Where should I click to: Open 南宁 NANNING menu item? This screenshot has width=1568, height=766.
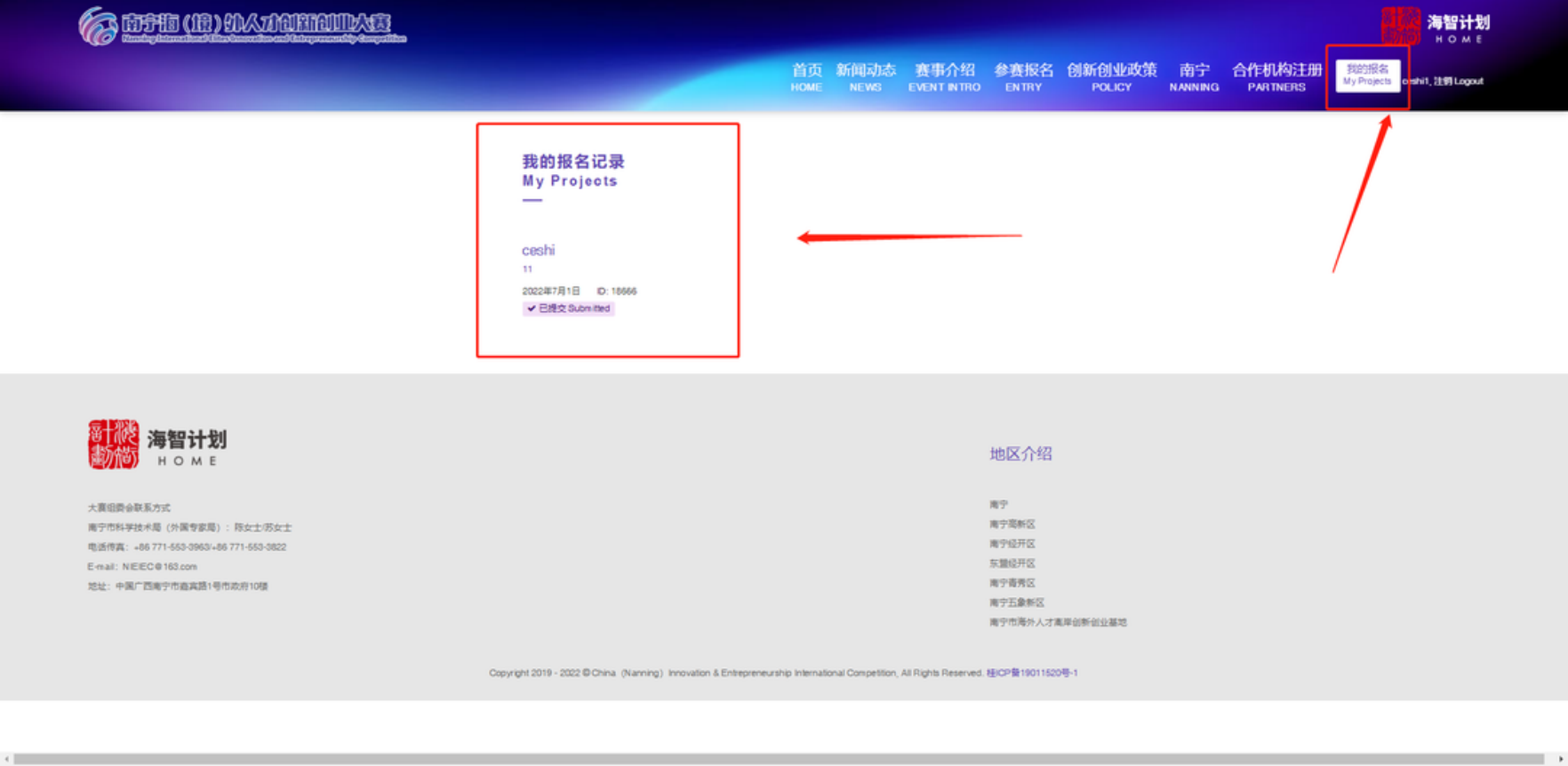tap(1194, 76)
